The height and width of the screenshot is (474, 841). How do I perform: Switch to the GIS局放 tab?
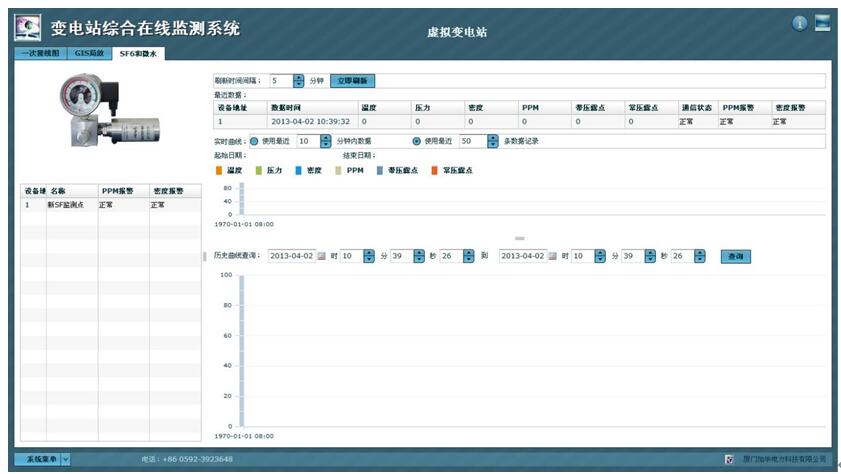pyautogui.click(x=89, y=53)
